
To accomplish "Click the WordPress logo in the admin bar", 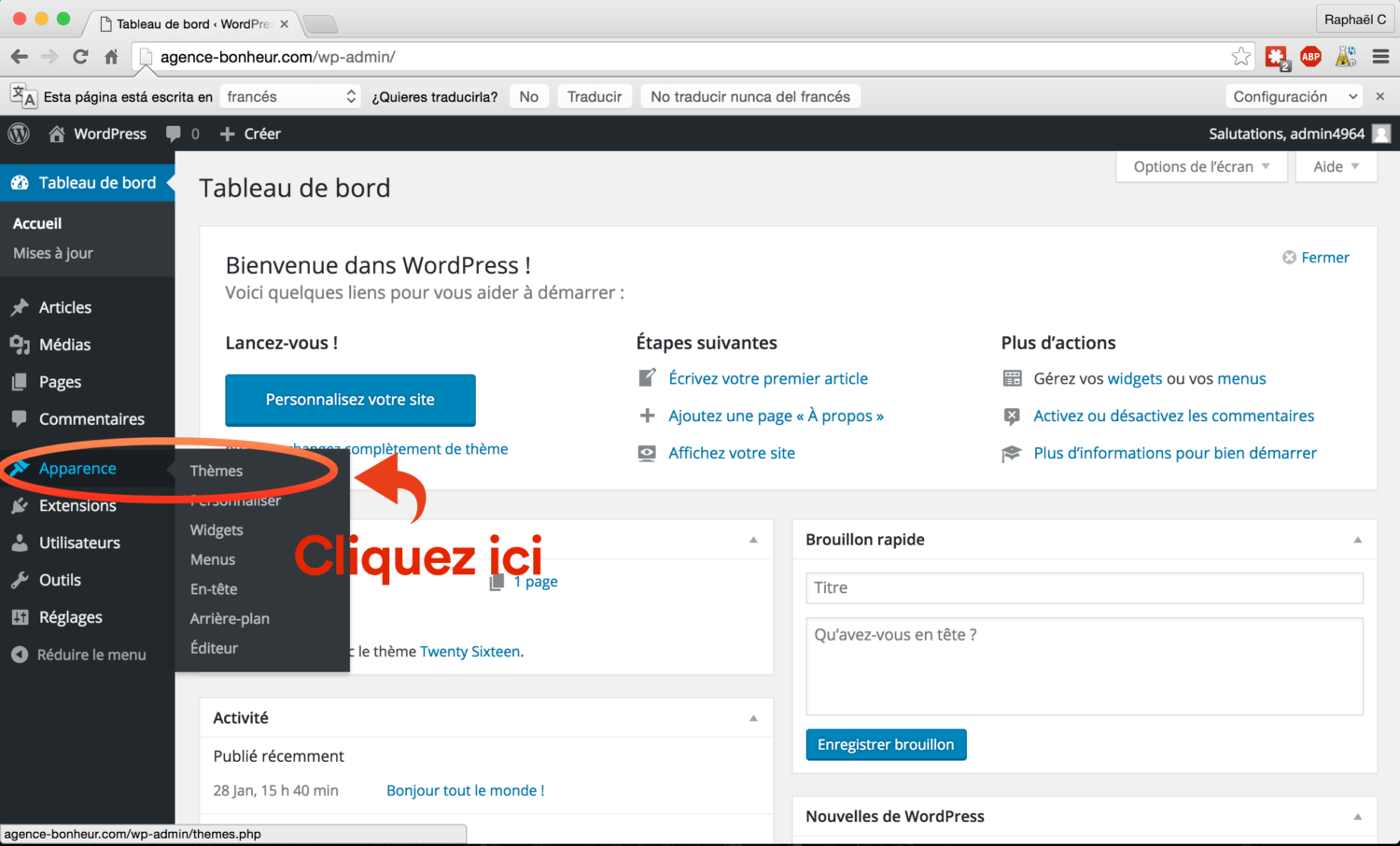I will tap(19, 134).
